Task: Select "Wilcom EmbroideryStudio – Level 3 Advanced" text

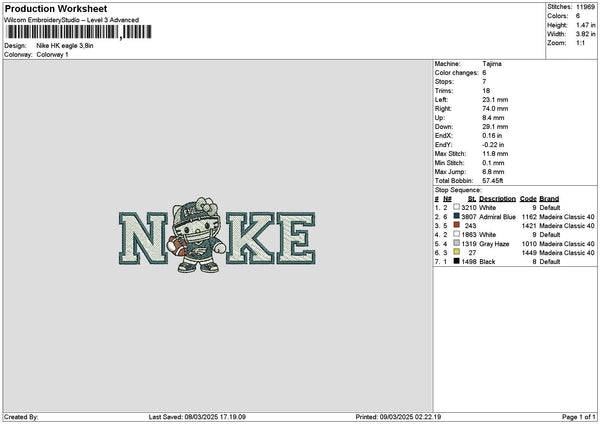Action: point(72,20)
